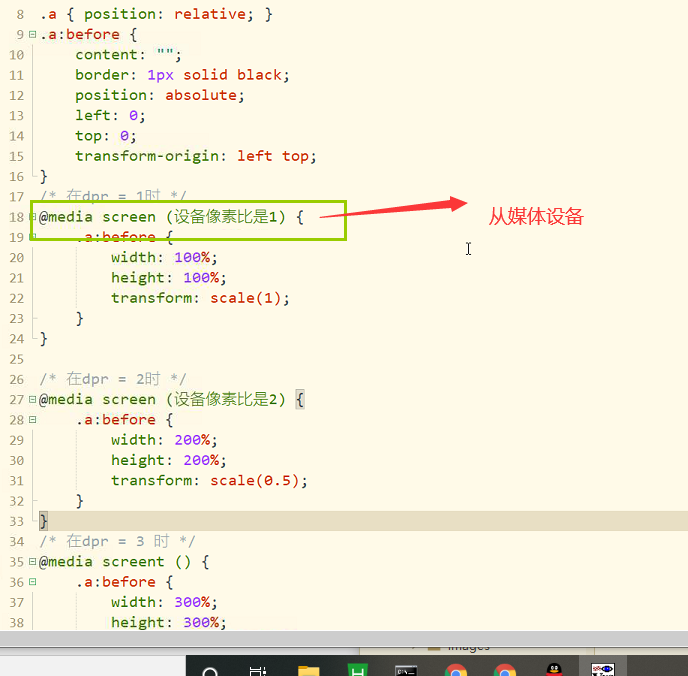Click the closing brace on line 16
The image size is (688, 676).
point(43,176)
